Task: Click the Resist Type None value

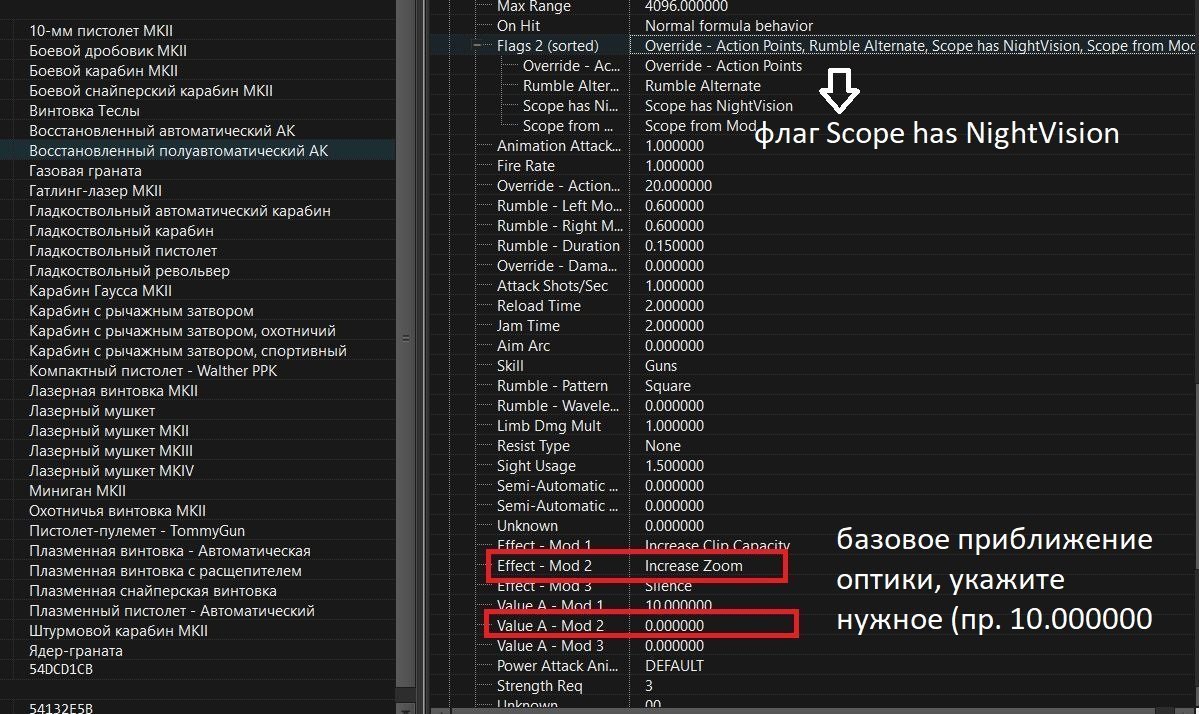Action: 662,446
